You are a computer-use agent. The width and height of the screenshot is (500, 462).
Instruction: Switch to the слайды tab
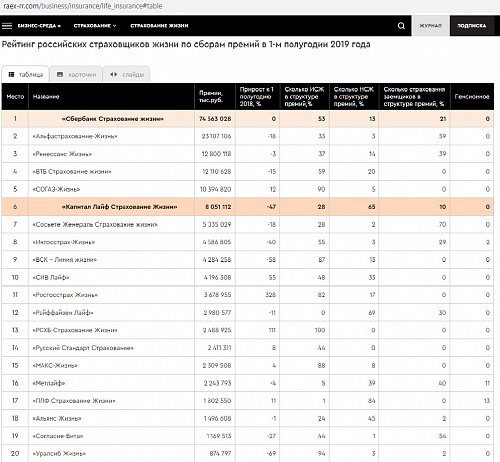click(x=127, y=74)
